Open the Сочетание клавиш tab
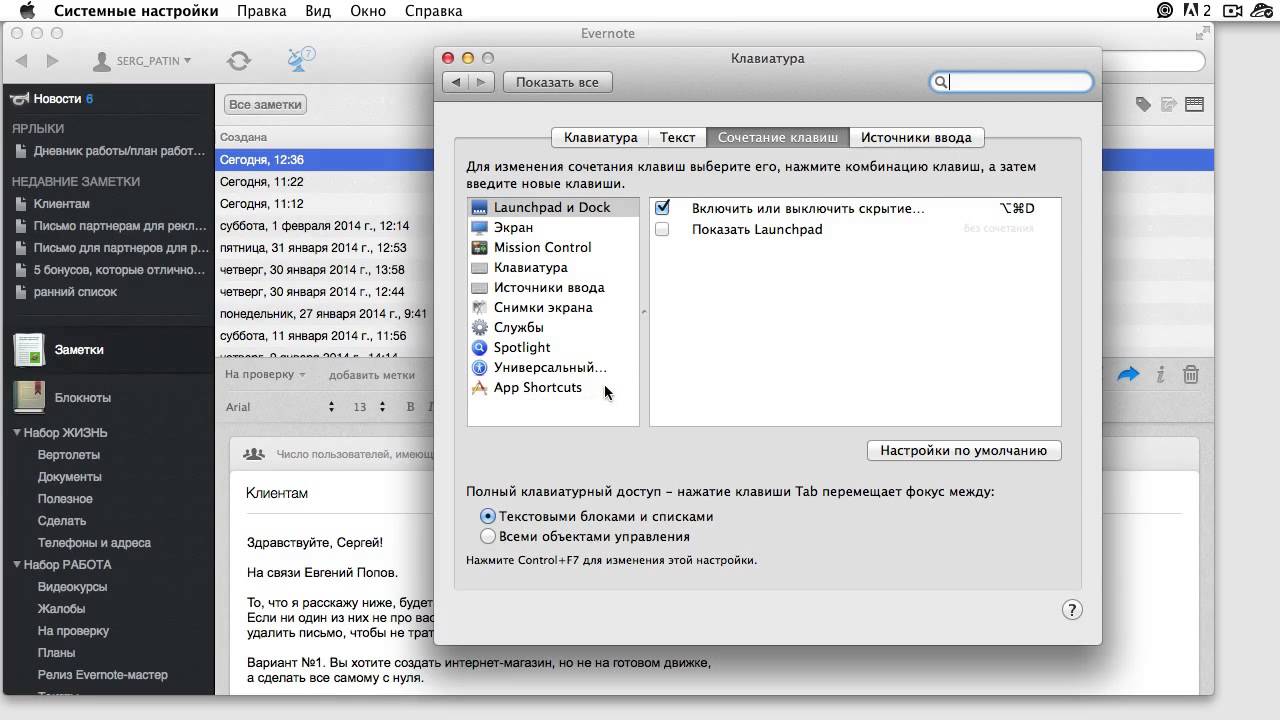 pyautogui.click(x=778, y=137)
